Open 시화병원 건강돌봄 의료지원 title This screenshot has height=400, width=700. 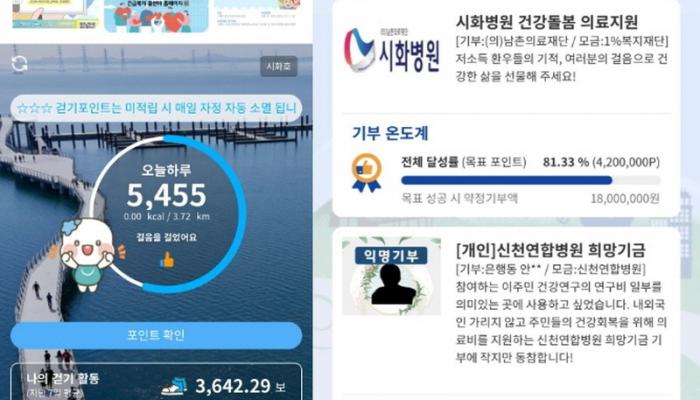(546, 22)
